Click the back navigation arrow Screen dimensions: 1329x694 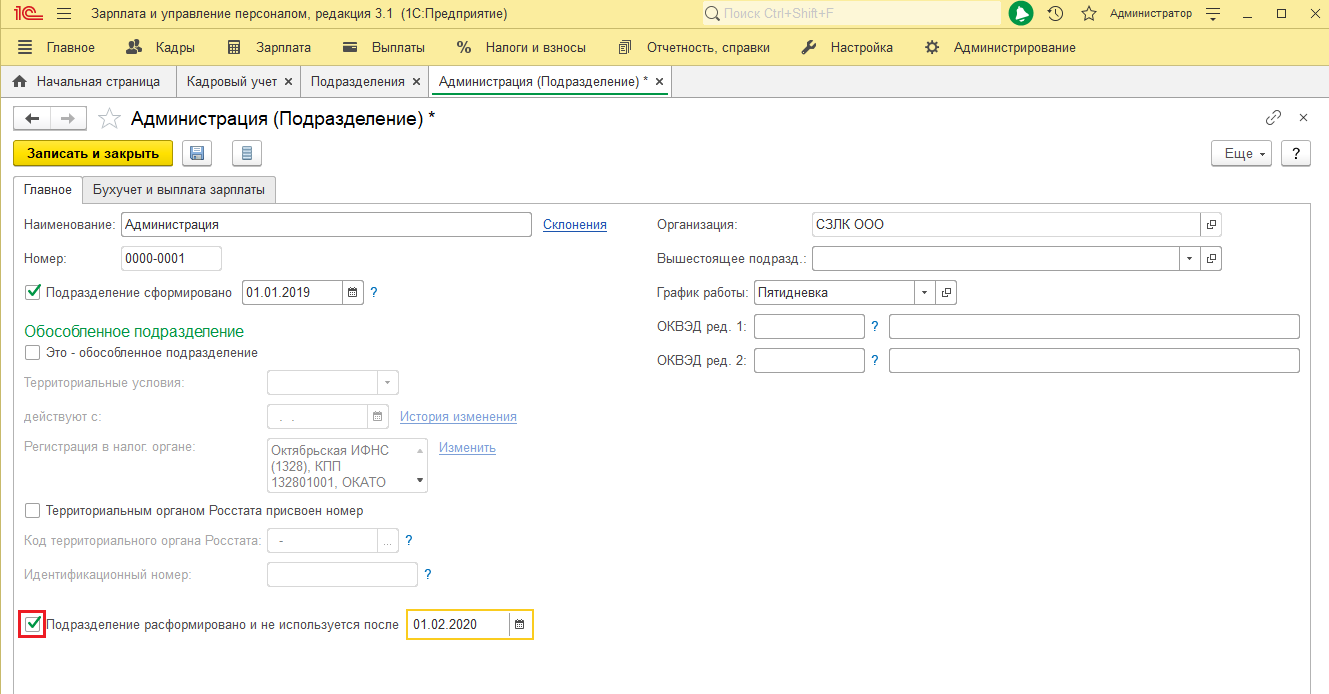coord(32,119)
